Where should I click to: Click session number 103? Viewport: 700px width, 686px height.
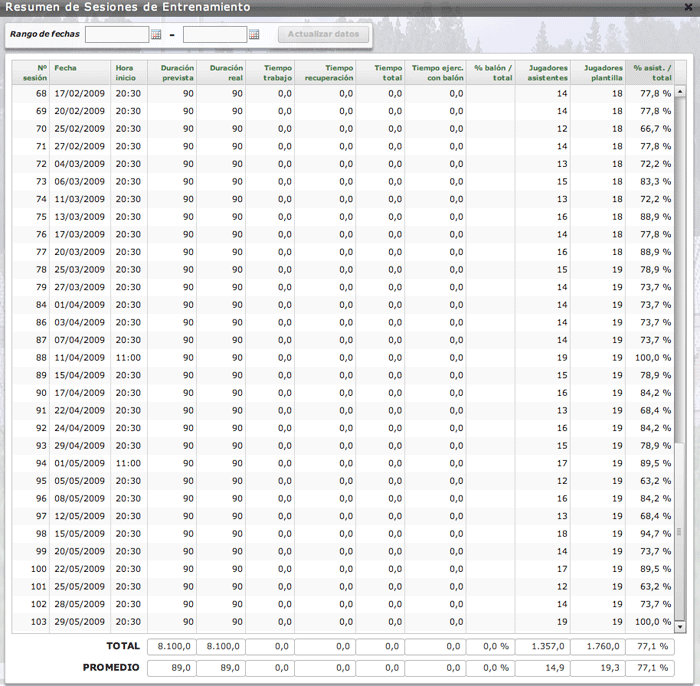38,622
